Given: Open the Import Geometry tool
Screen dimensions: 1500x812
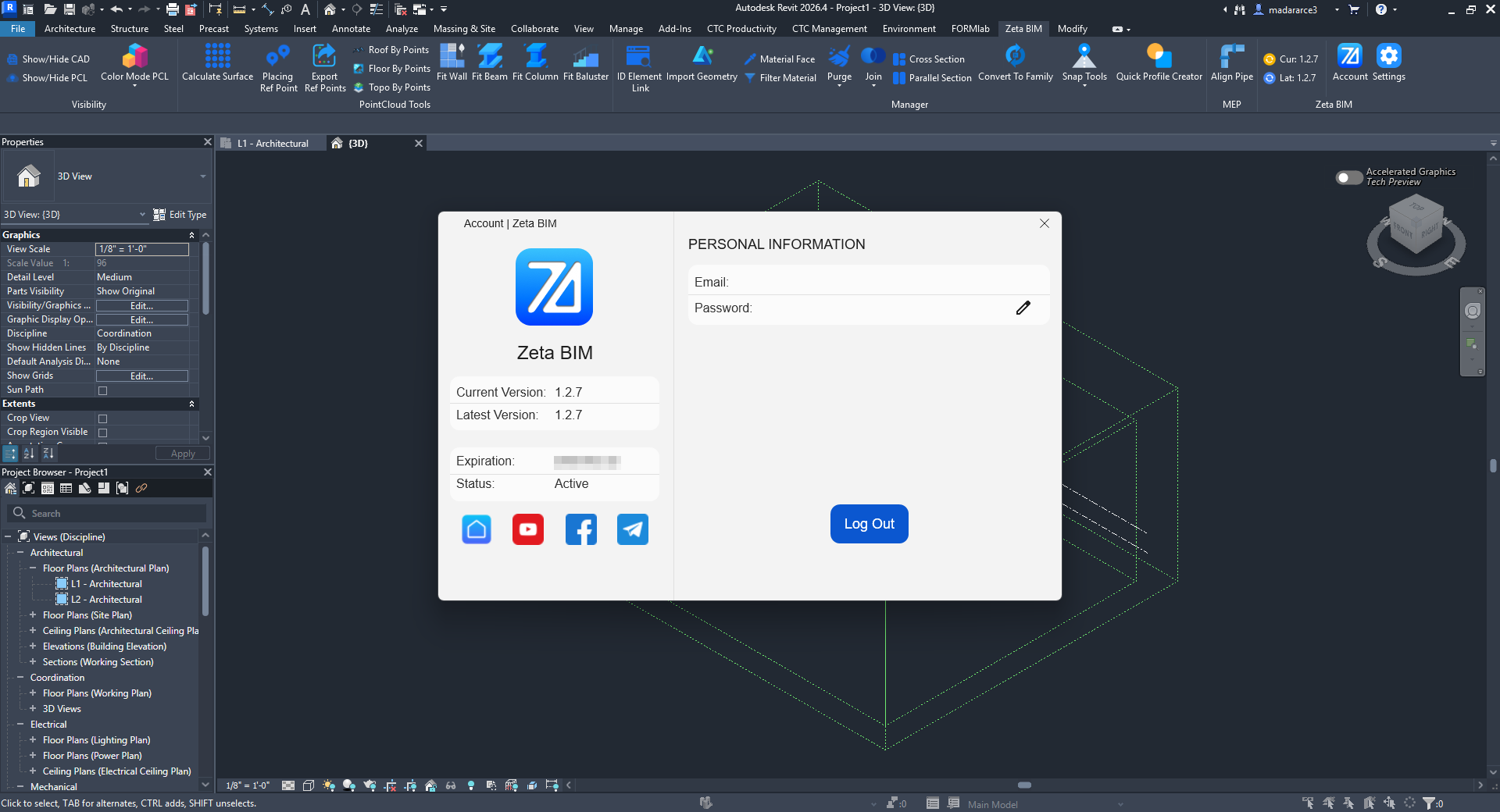Looking at the screenshot, I should [702, 62].
